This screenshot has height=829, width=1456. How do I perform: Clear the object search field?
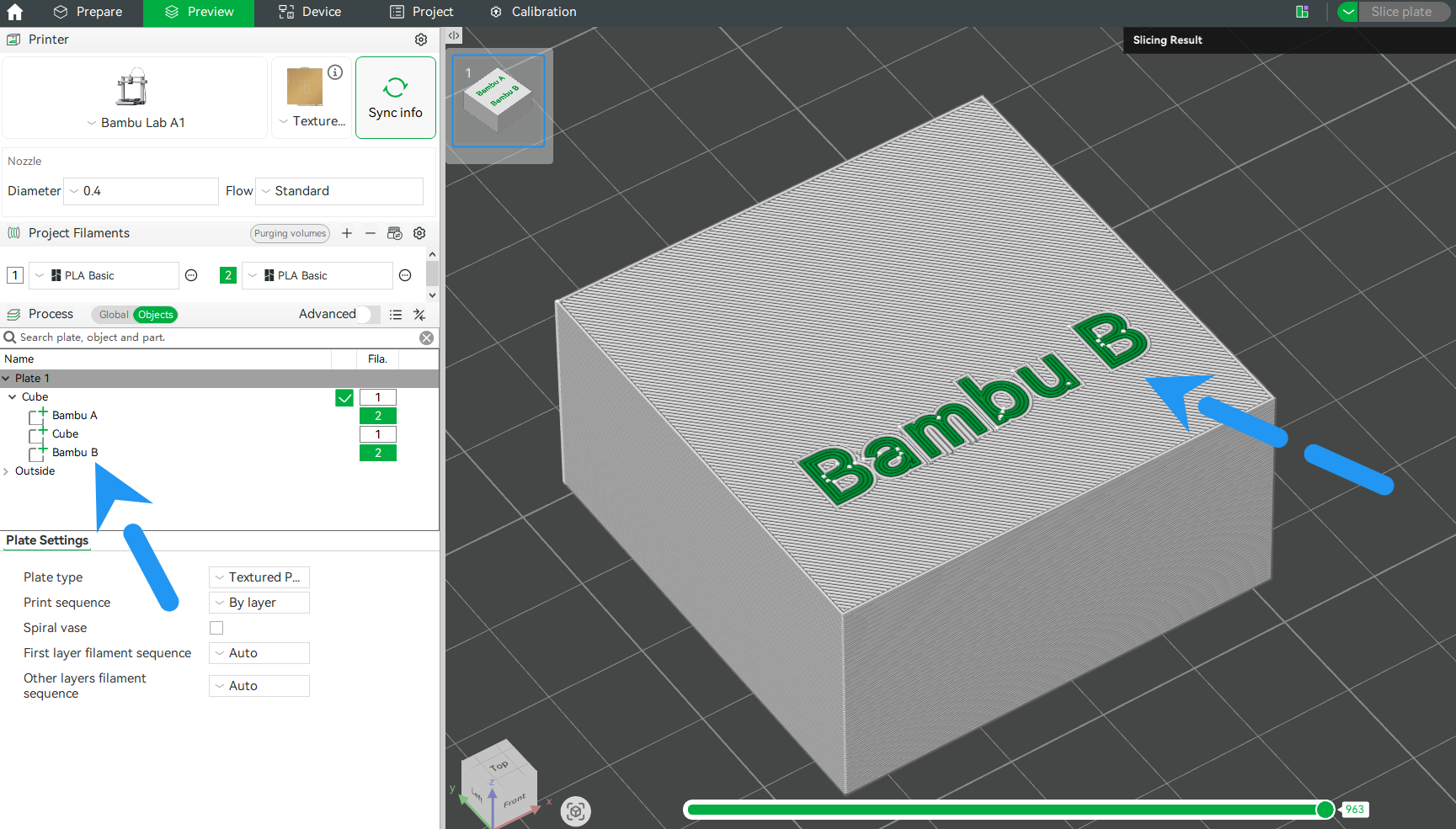click(x=427, y=337)
